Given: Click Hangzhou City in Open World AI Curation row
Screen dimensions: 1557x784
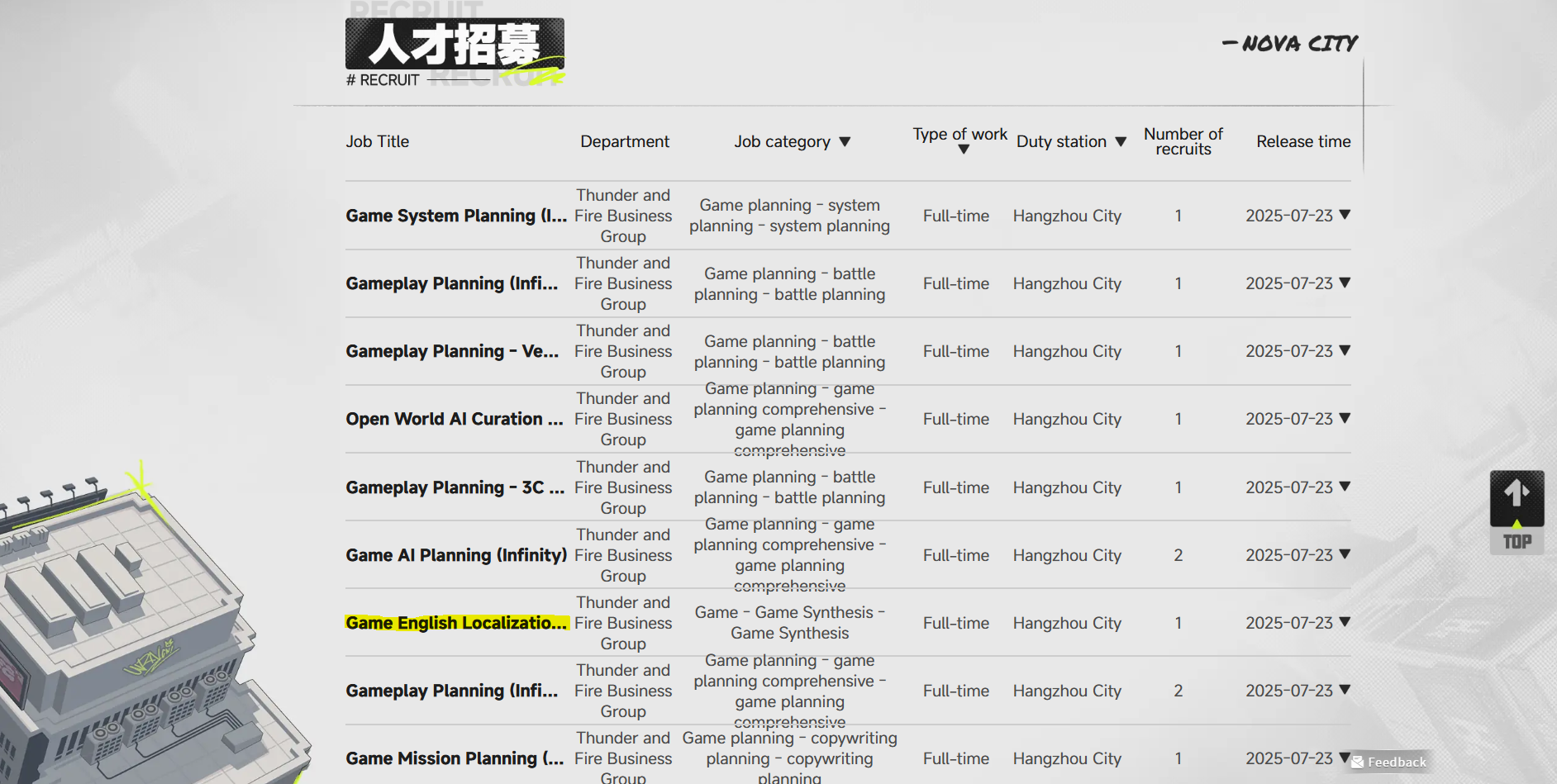Looking at the screenshot, I should pos(1067,419).
